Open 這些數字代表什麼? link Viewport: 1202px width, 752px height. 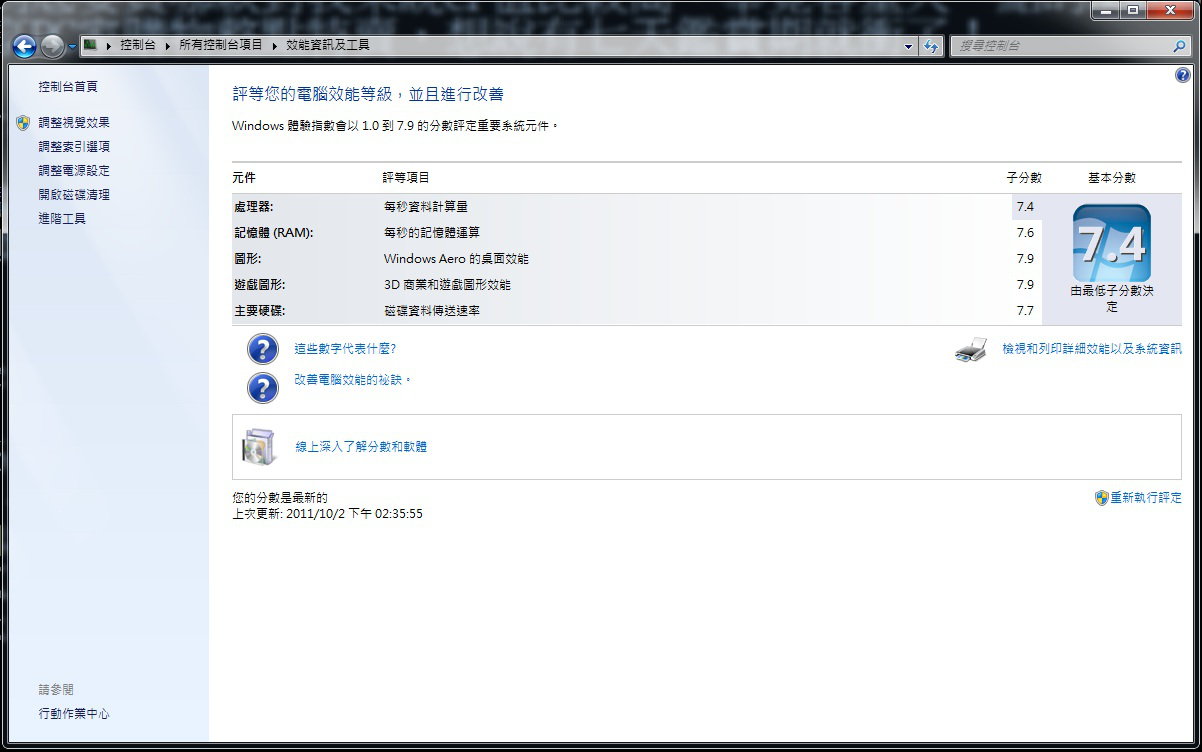[345, 349]
